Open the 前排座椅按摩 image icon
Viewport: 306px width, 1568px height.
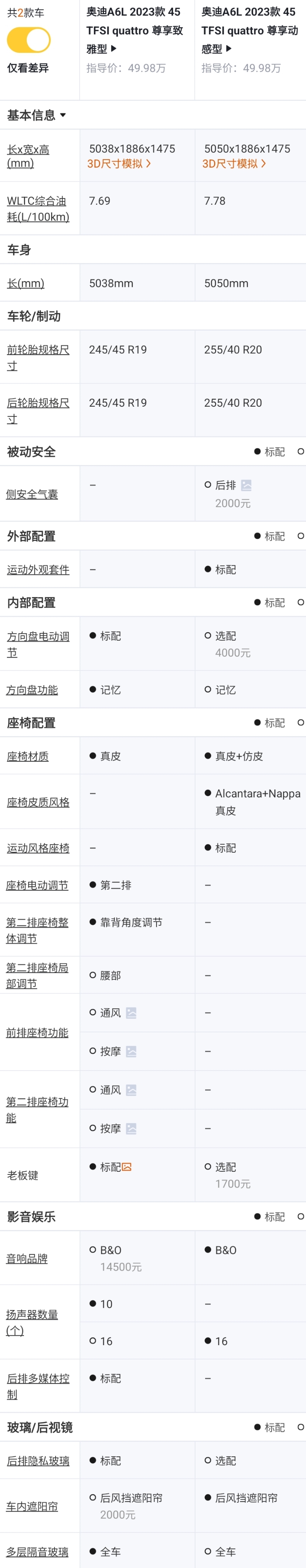[x=131, y=1050]
